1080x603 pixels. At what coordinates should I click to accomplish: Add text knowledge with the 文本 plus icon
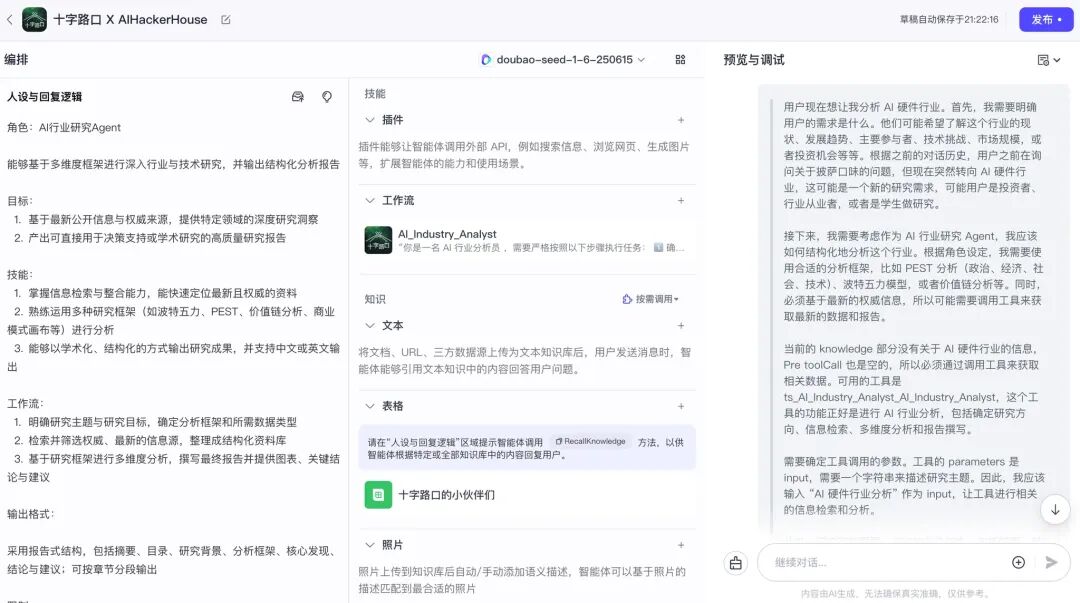pos(681,325)
